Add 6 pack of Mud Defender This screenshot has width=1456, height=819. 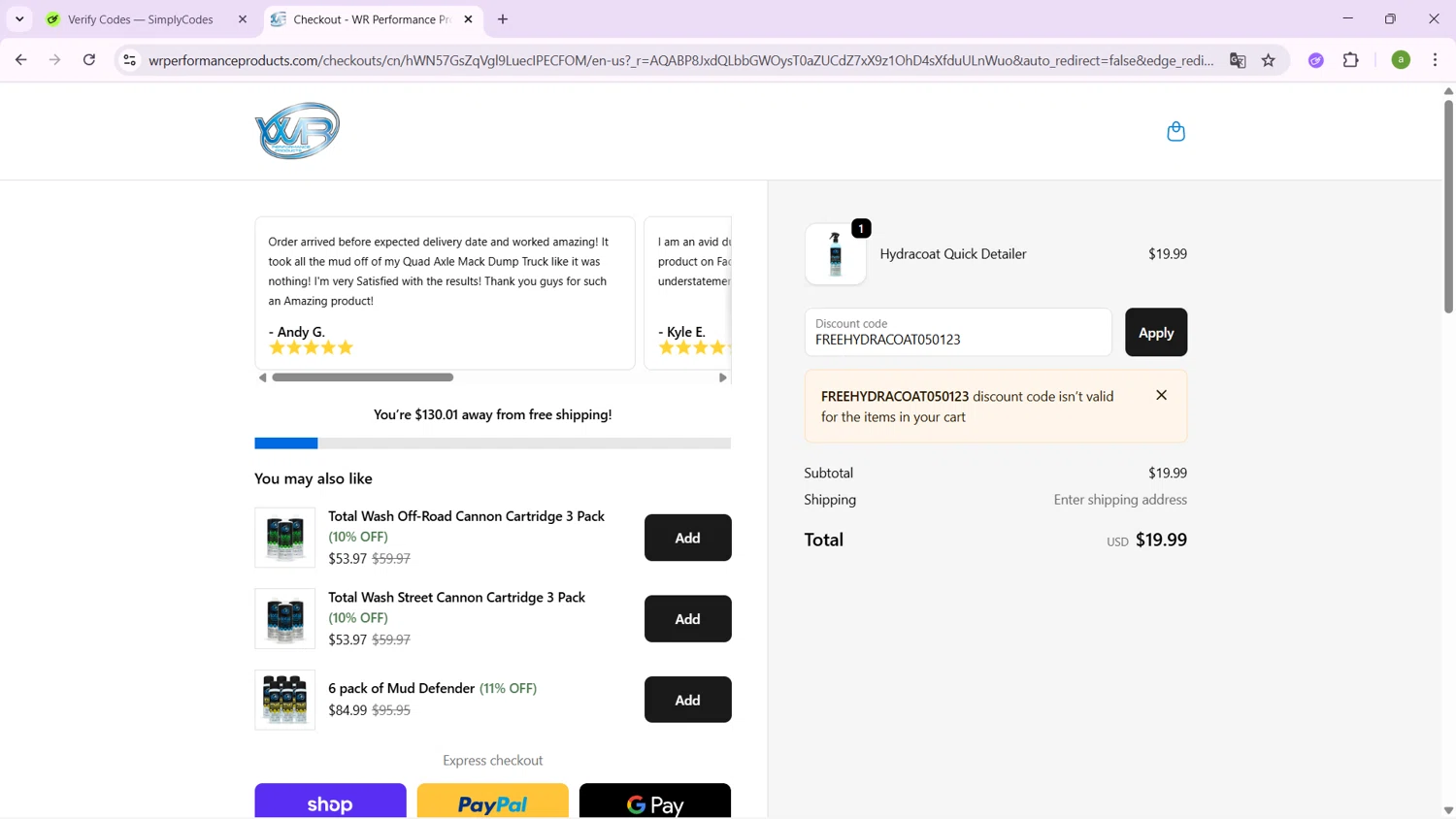687,700
